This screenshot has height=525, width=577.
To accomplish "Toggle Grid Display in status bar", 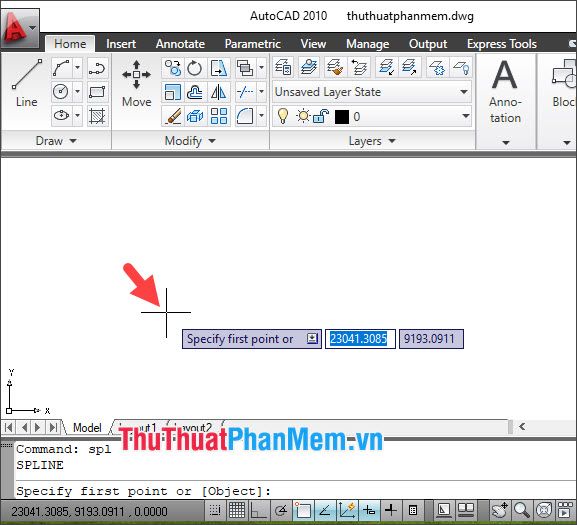I will (x=237, y=510).
